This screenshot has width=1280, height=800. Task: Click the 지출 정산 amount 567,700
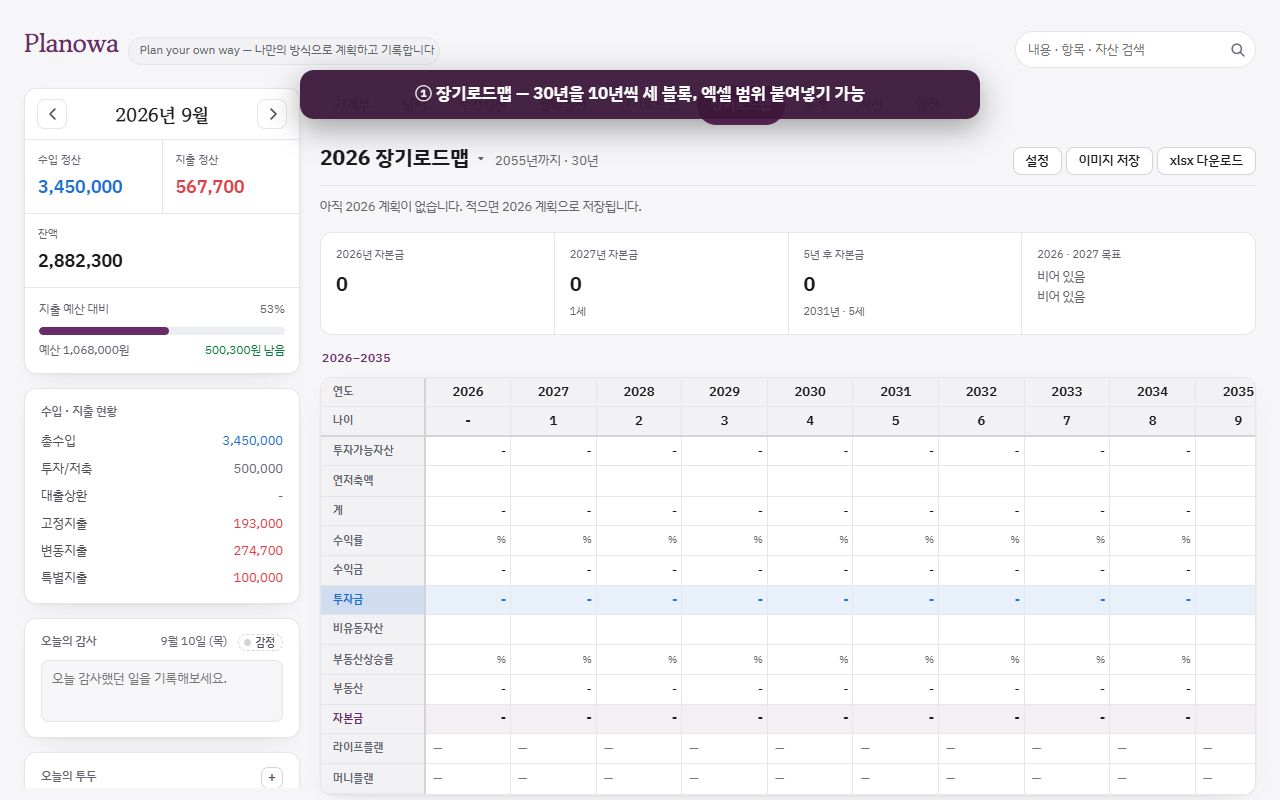coord(210,187)
